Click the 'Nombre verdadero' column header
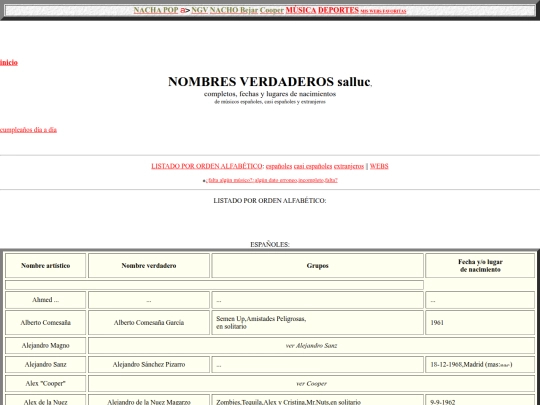The width and height of the screenshot is (540, 405). point(149,266)
